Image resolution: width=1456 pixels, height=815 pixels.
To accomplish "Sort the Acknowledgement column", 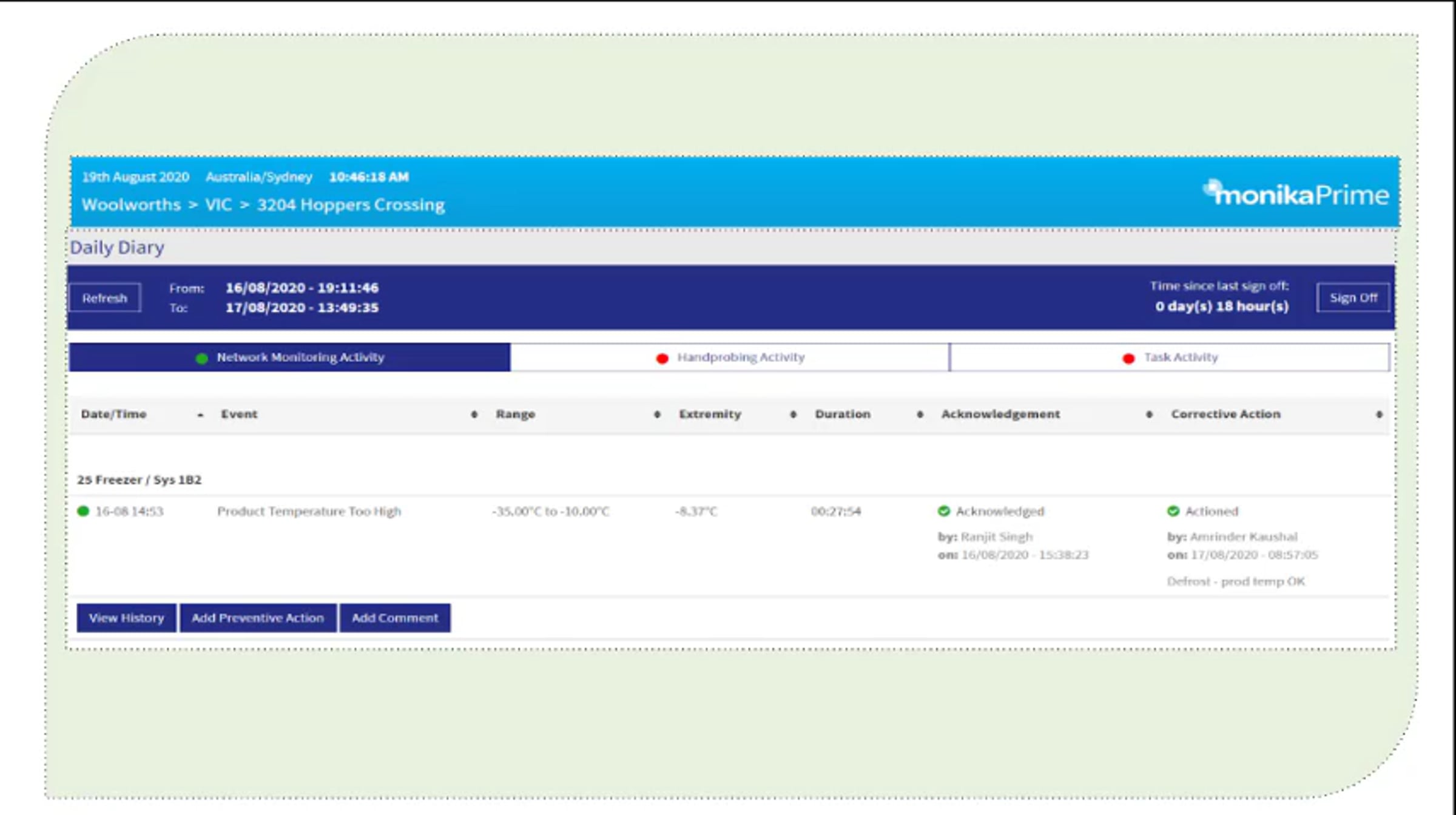I will click(1149, 414).
